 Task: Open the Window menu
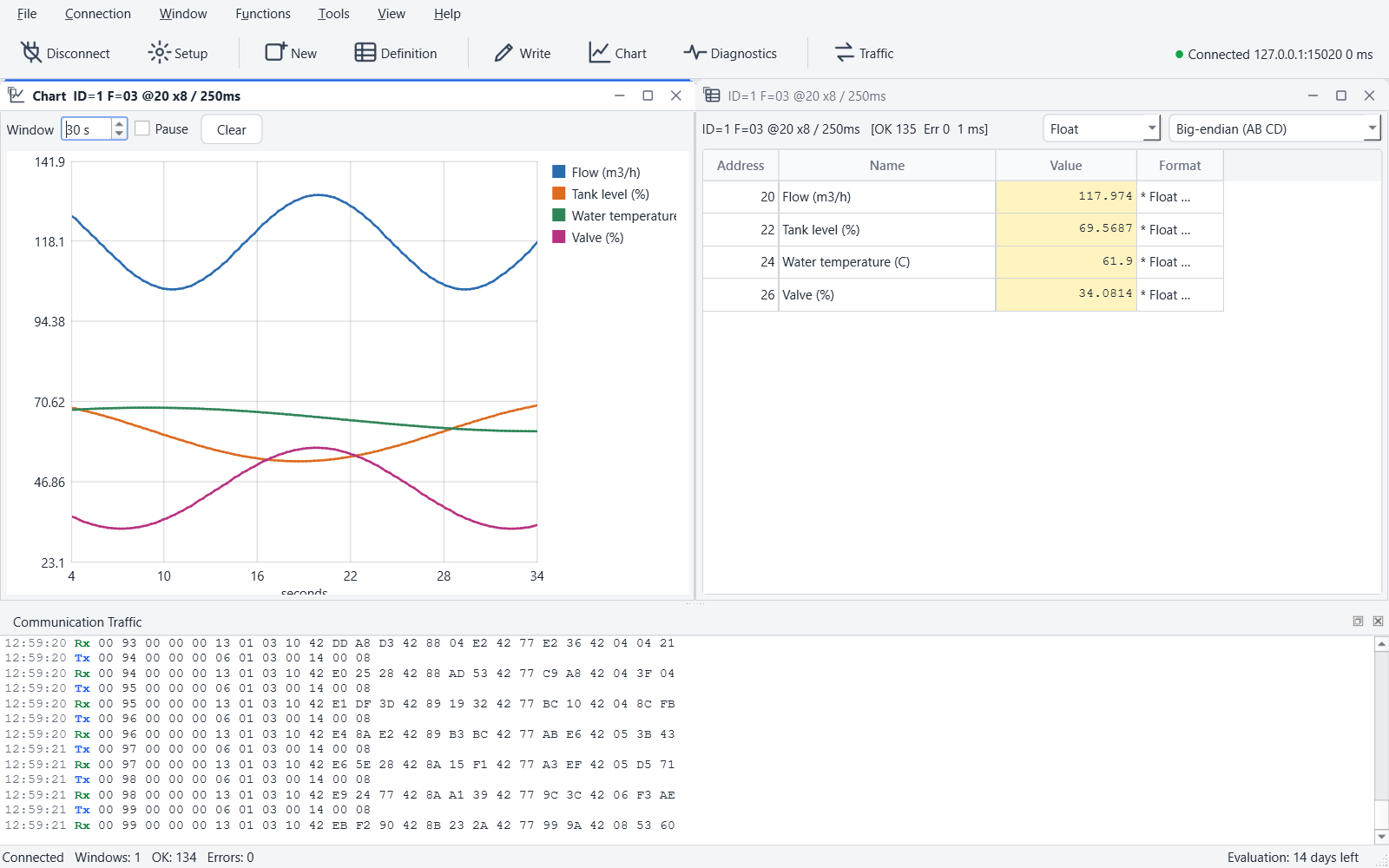[183, 14]
